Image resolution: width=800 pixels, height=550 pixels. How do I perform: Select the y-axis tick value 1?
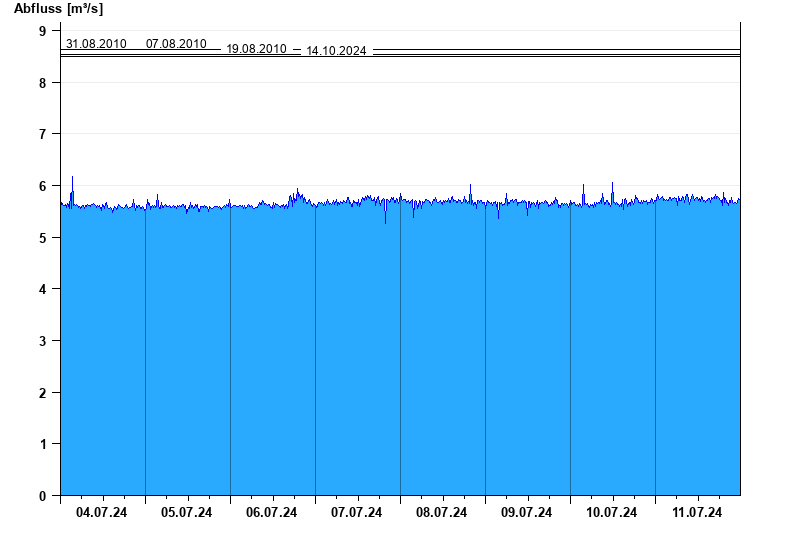(x=43, y=444)
